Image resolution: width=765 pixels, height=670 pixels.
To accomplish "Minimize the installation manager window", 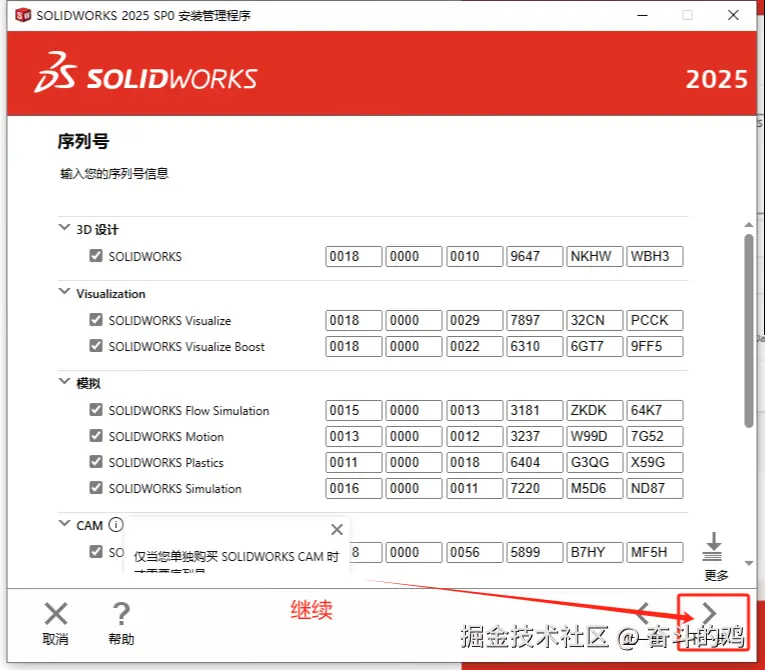I will click(642, 15).
